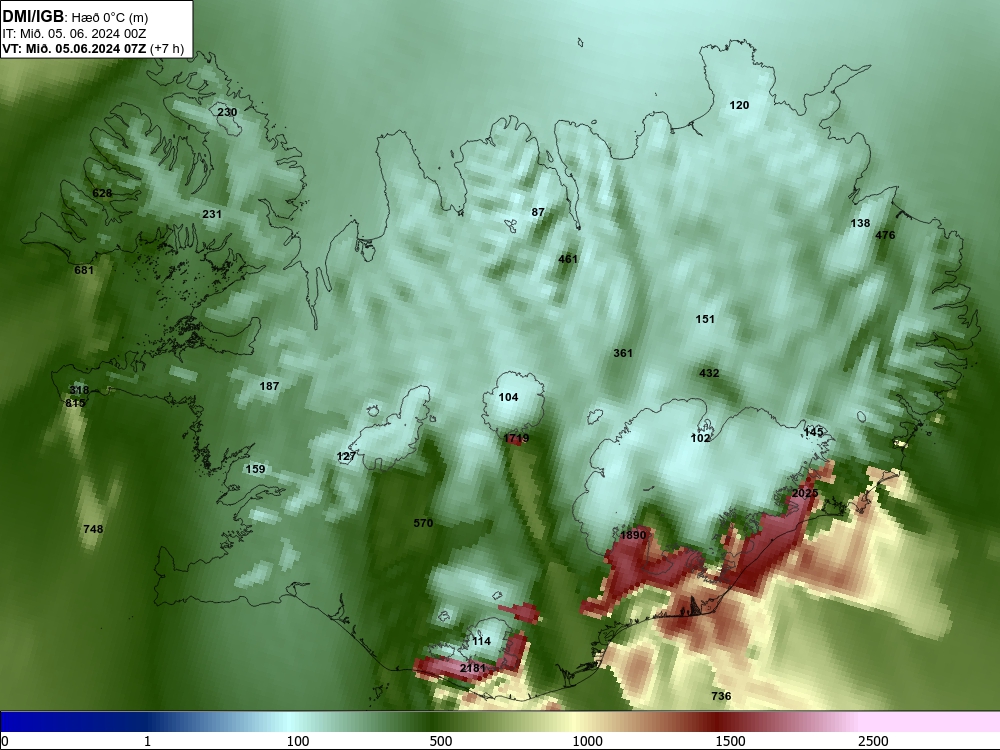
Task: Click the 87 value label
Action: (x=538, y=212)
